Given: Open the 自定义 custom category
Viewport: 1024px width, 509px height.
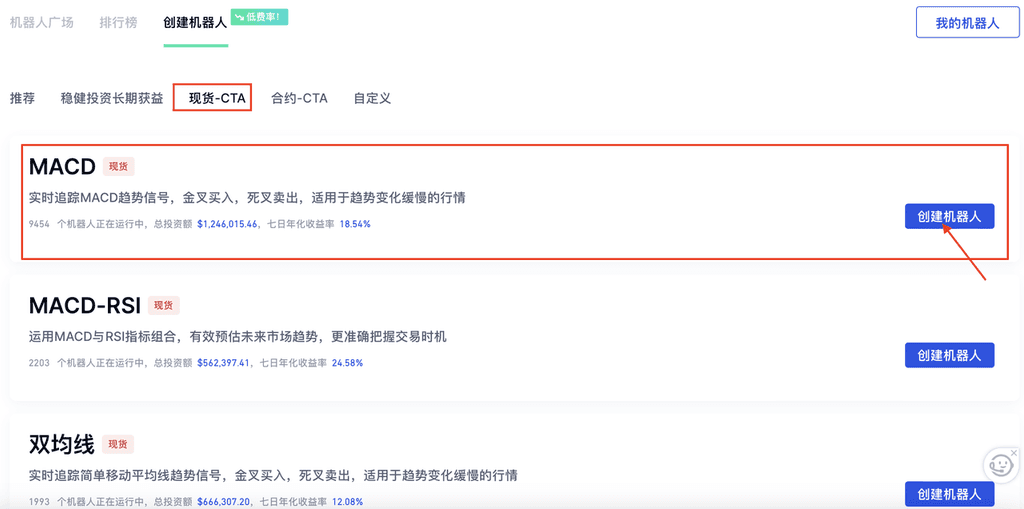Looking at the screenshot, I should tap(372, 98).
